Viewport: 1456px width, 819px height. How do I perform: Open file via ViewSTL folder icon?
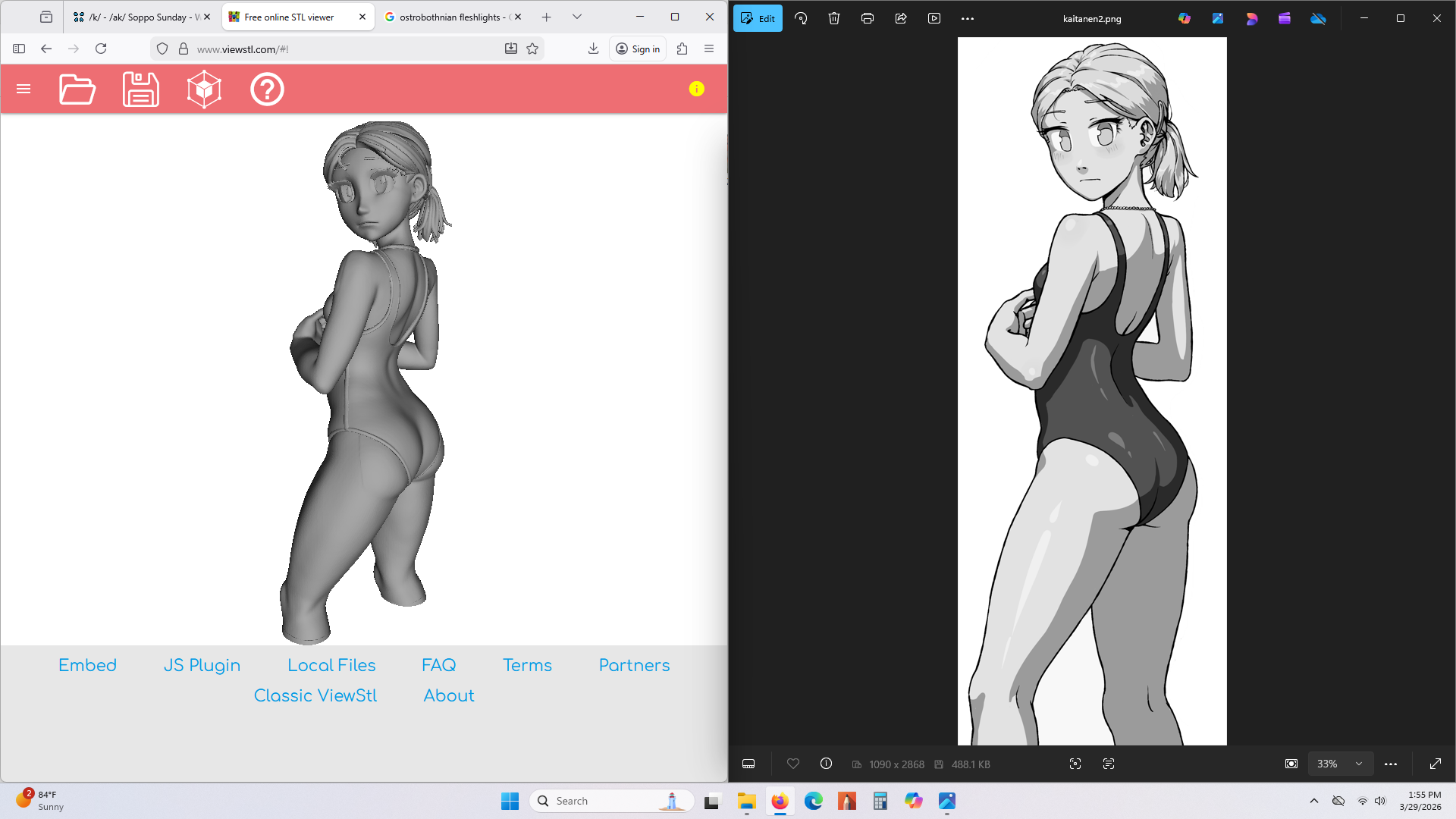(x=77, y=89)
